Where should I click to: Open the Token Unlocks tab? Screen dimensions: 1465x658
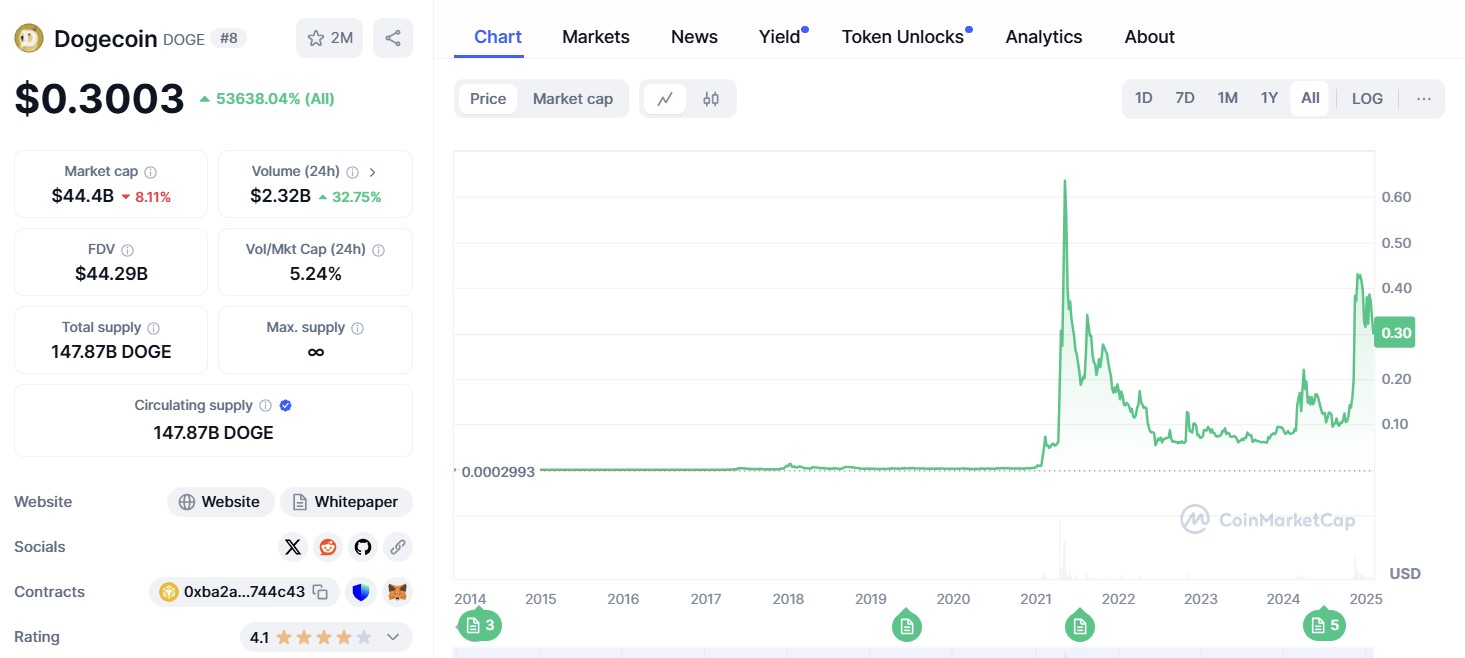(900, 36)
